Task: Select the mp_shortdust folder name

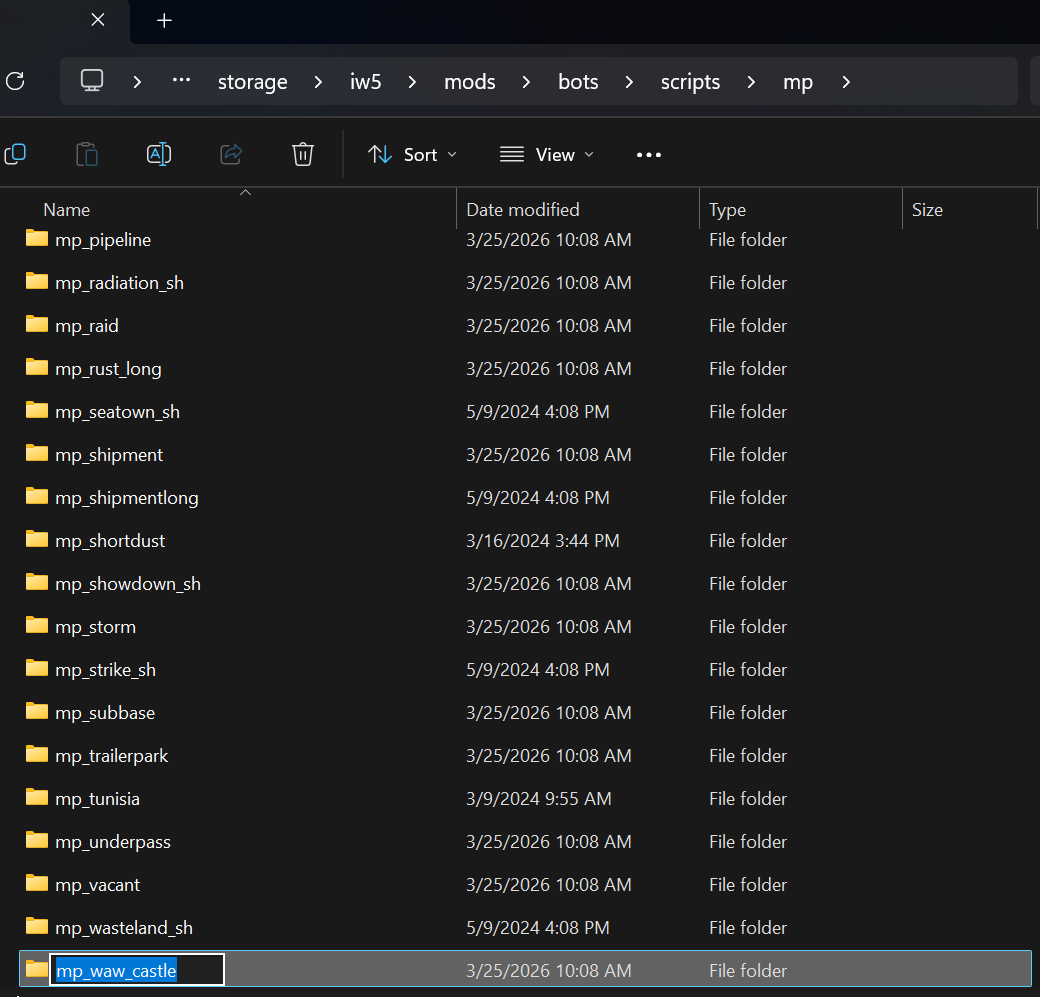Action: pos(110,541)
